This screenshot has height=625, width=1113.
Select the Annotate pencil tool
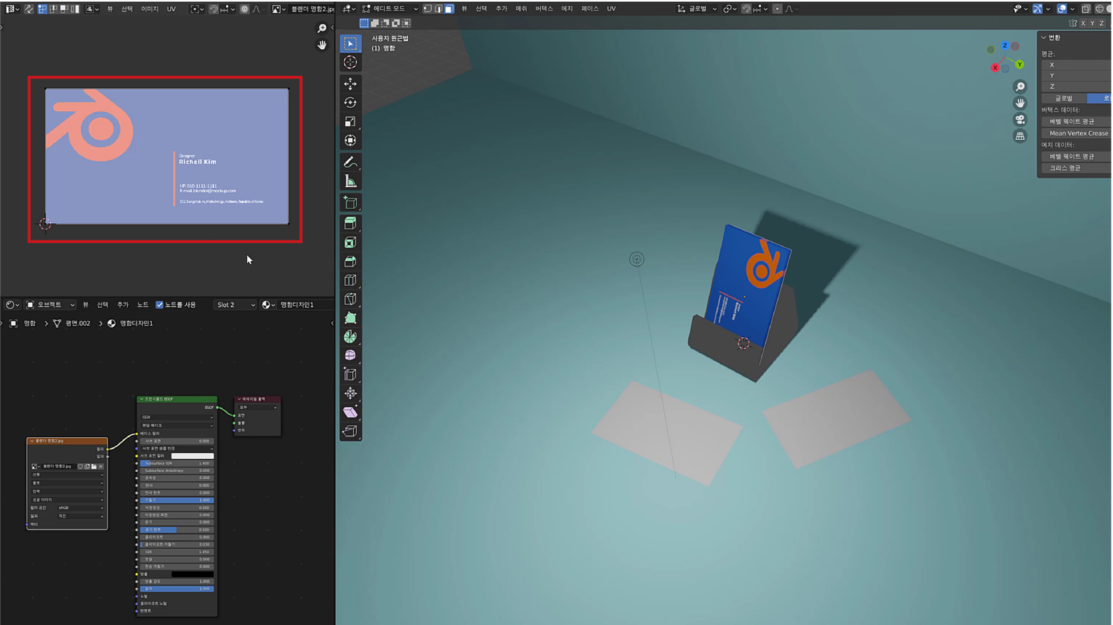coord(350,162)
